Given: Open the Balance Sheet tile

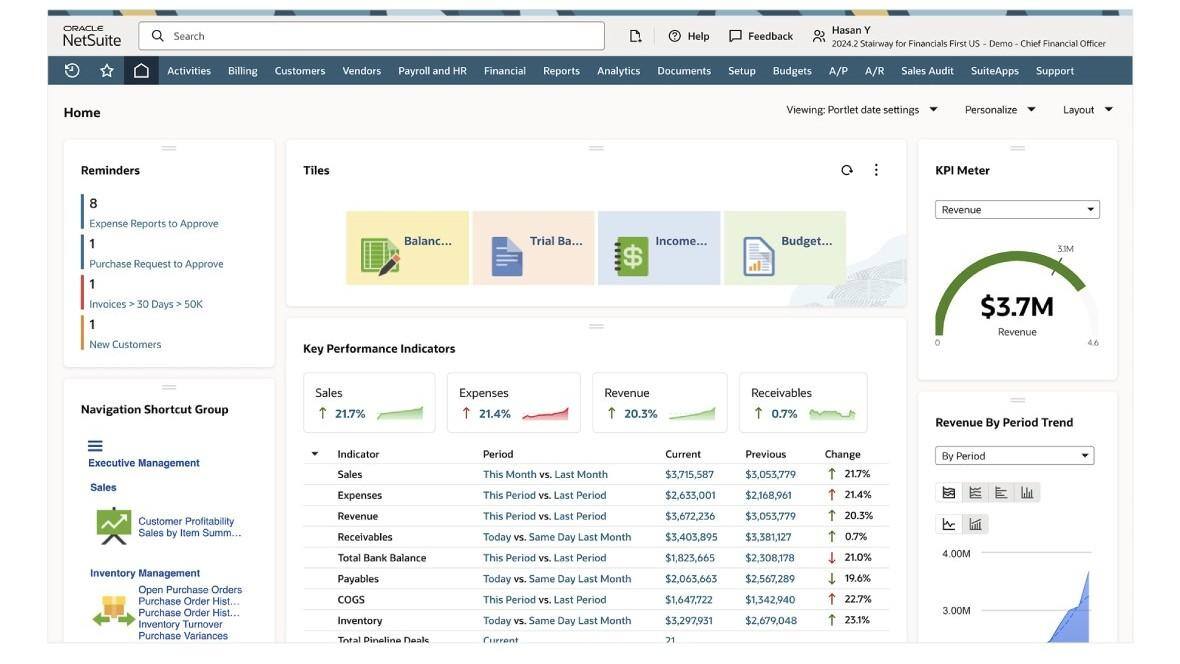Looking at the screenshot, I should (407, 248).
